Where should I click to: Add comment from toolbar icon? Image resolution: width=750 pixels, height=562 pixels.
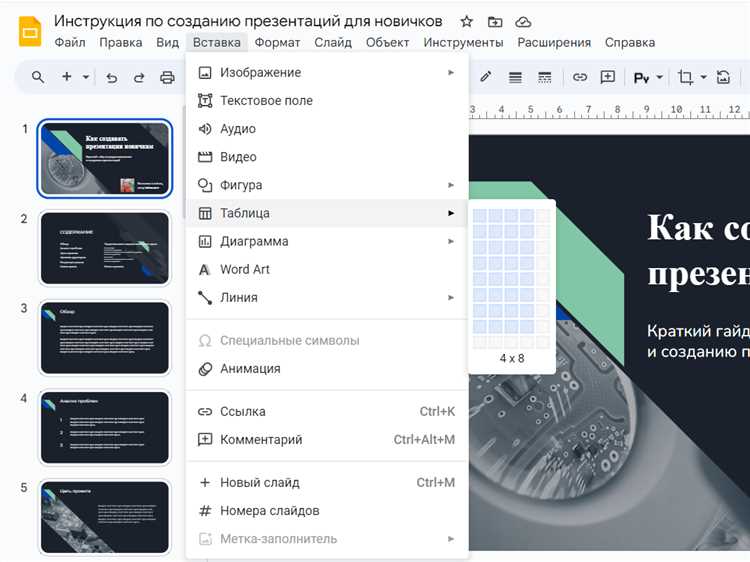[607, 77]
